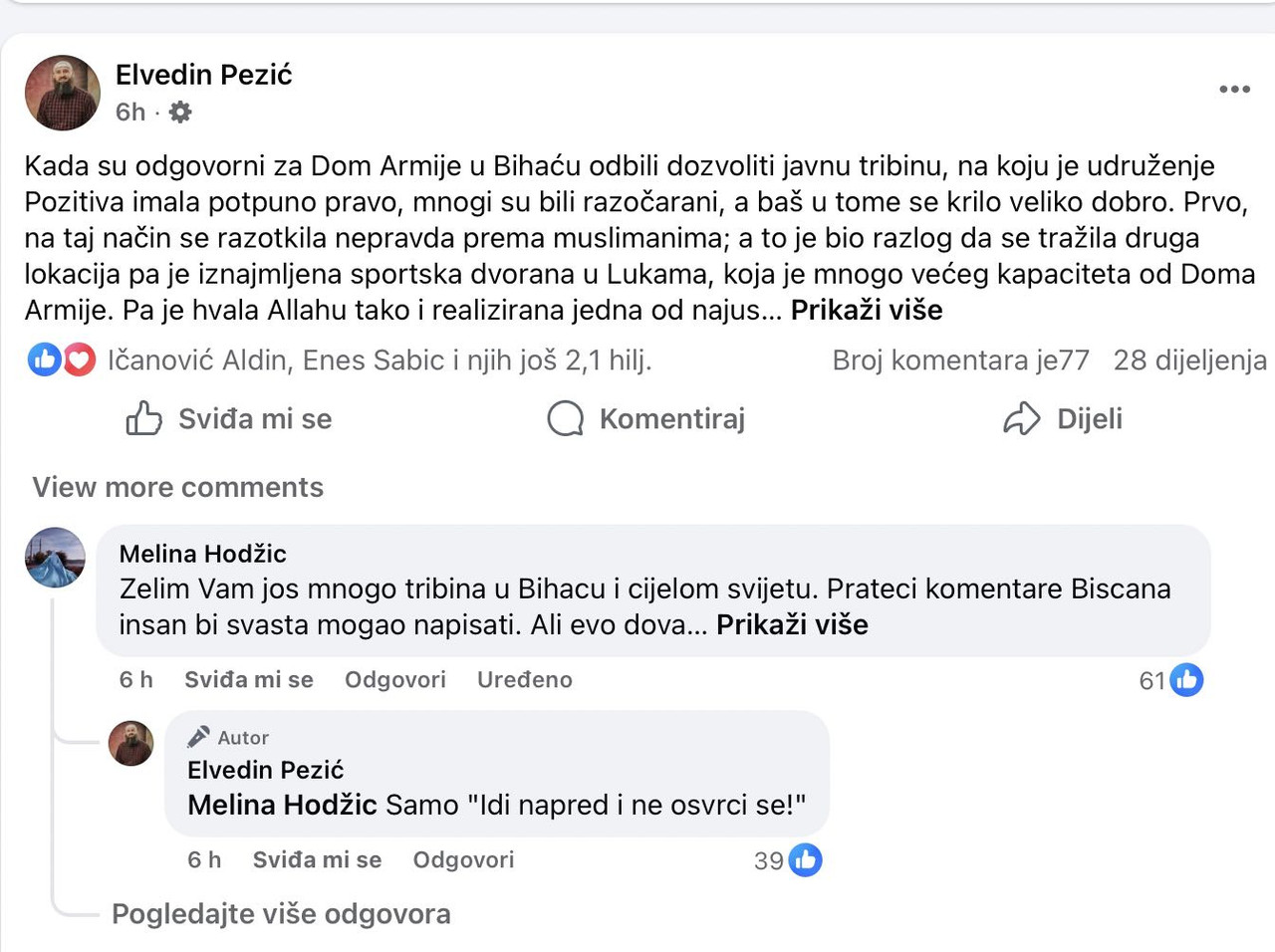
Task: Open the three-dot post options menu
Action: (x=1234, y=90)
